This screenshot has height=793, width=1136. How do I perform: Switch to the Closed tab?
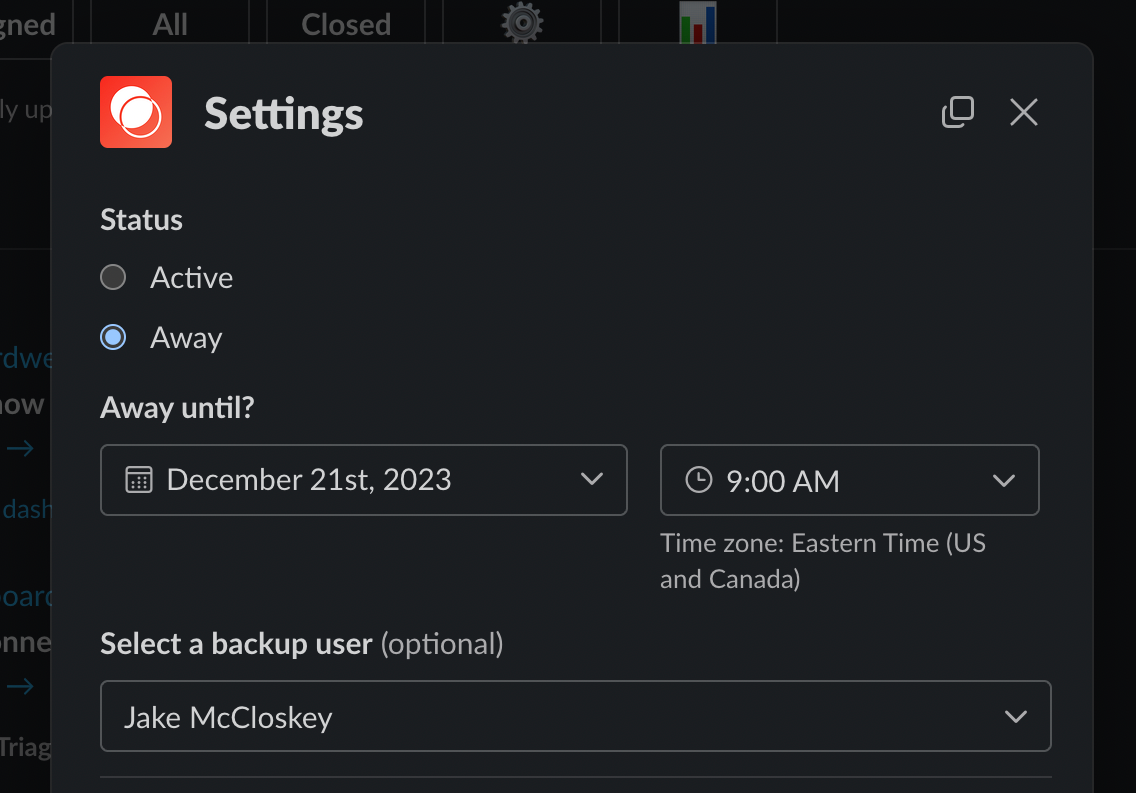click(x=345, y=23)
